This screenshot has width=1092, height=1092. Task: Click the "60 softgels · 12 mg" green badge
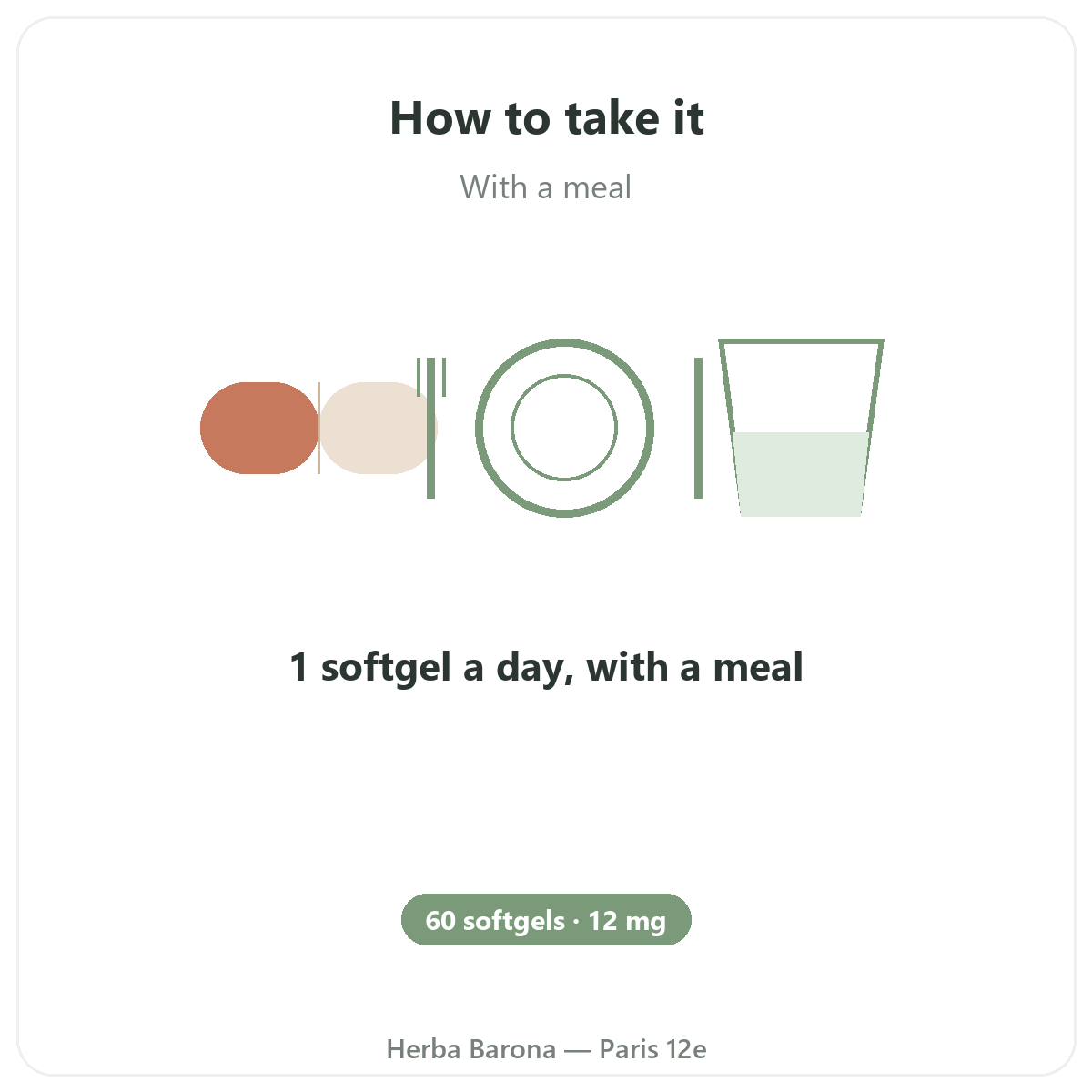coord(546,919)
